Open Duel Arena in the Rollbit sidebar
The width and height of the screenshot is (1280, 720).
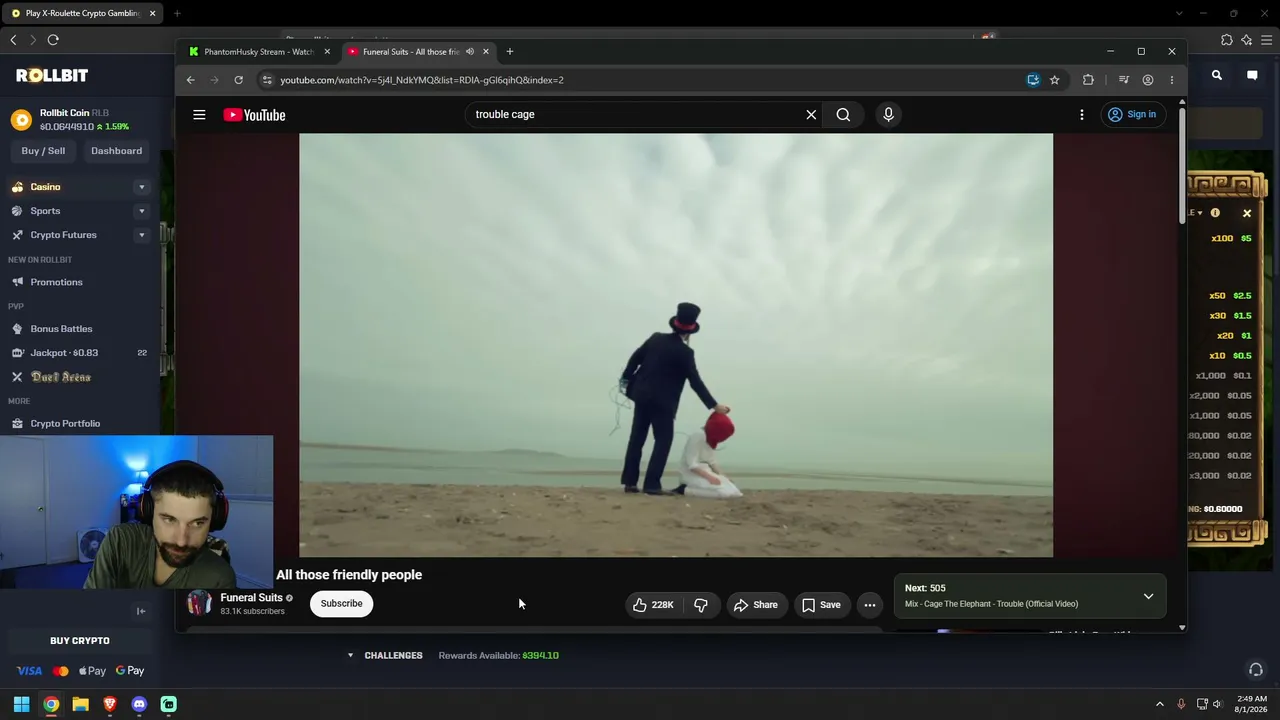tap(60, 377)
